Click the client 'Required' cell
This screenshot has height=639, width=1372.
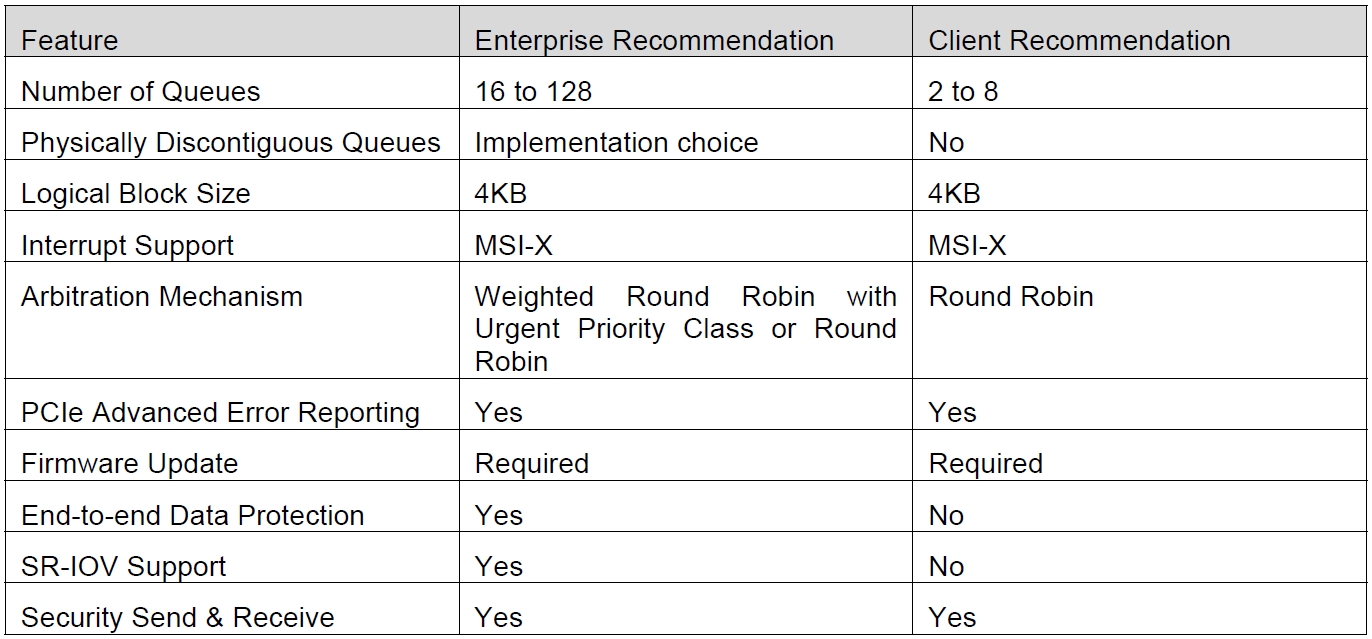coord(985,464)
